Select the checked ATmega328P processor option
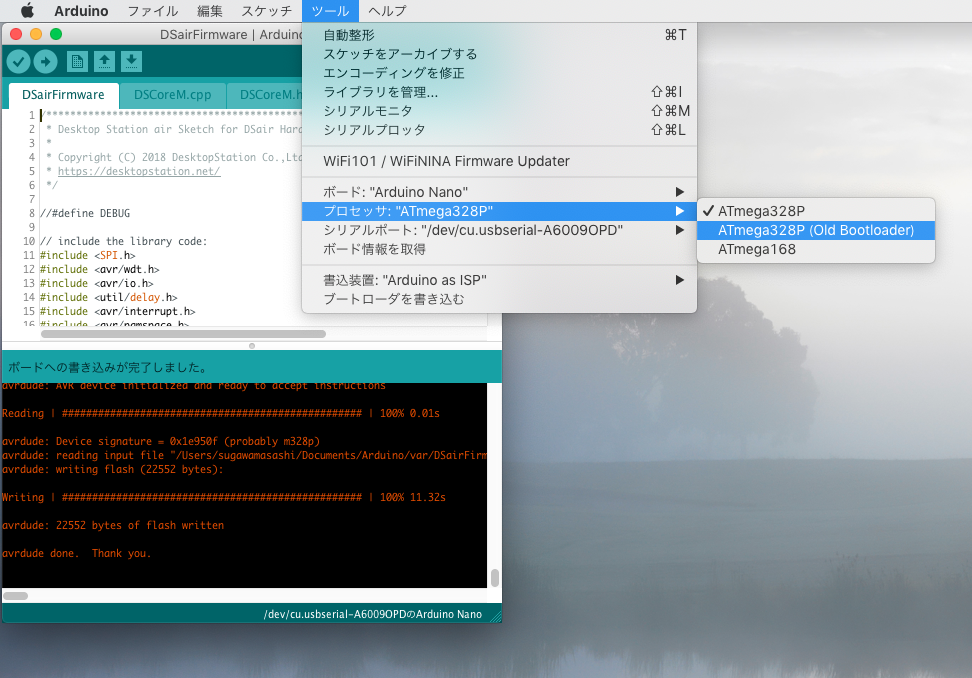972x678 pixels. click(x=816, y=211)
